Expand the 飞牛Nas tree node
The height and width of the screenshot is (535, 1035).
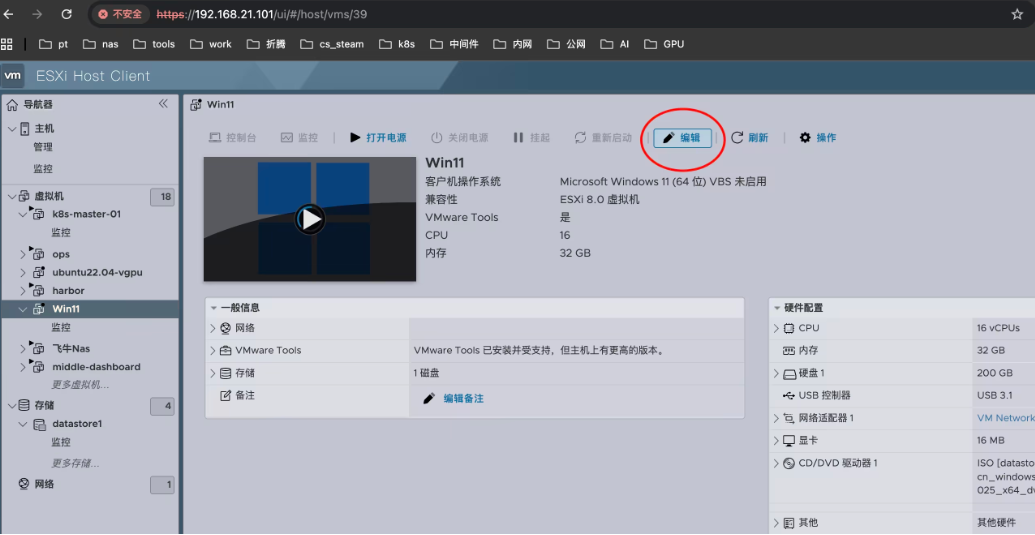(23, 348)
